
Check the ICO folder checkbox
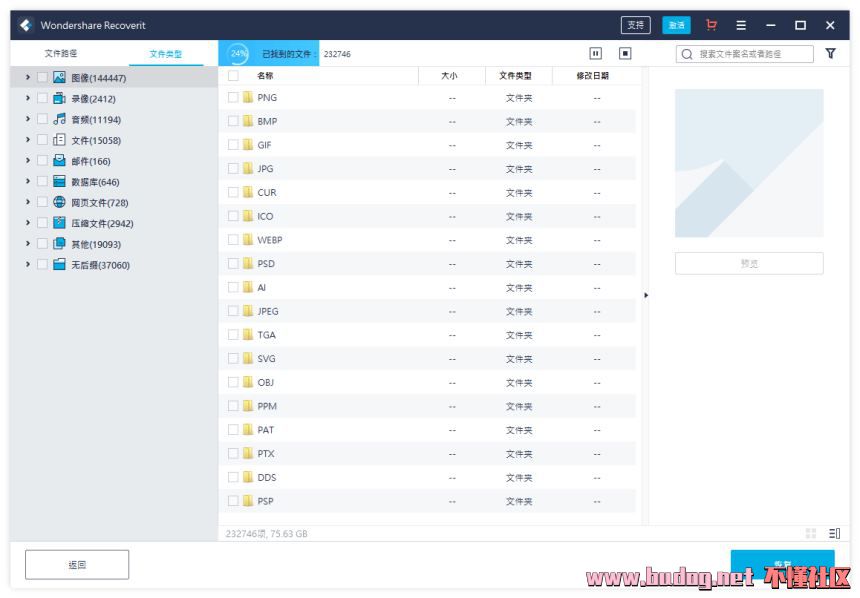[233, 216]
